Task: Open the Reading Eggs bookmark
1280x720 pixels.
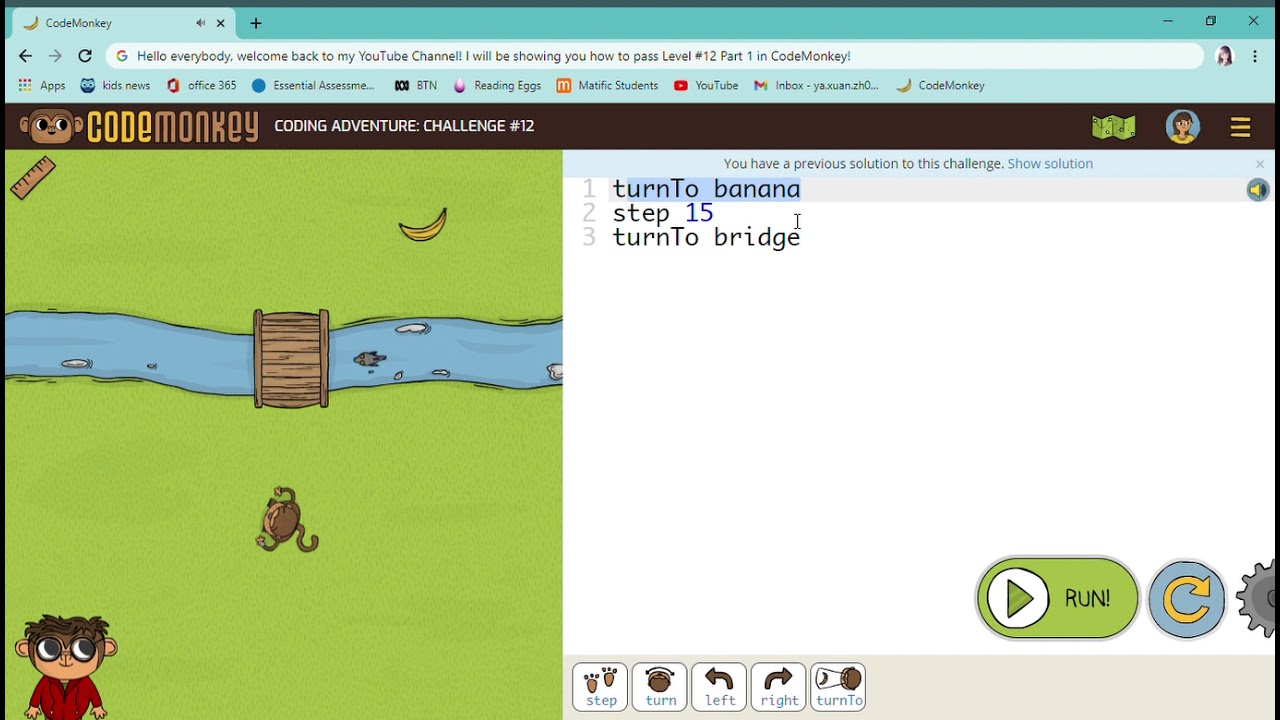Action: click(497, 86)
